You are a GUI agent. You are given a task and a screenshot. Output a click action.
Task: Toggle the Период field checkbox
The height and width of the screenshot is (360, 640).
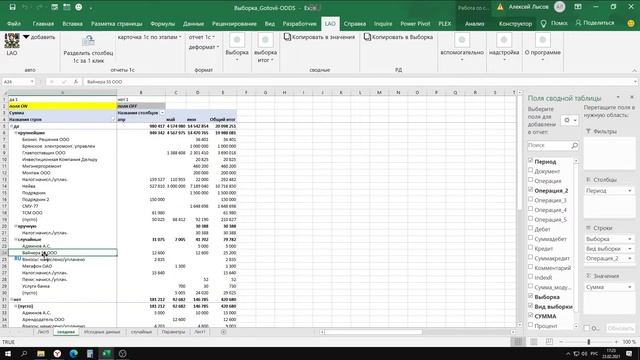tap(530, 161)
